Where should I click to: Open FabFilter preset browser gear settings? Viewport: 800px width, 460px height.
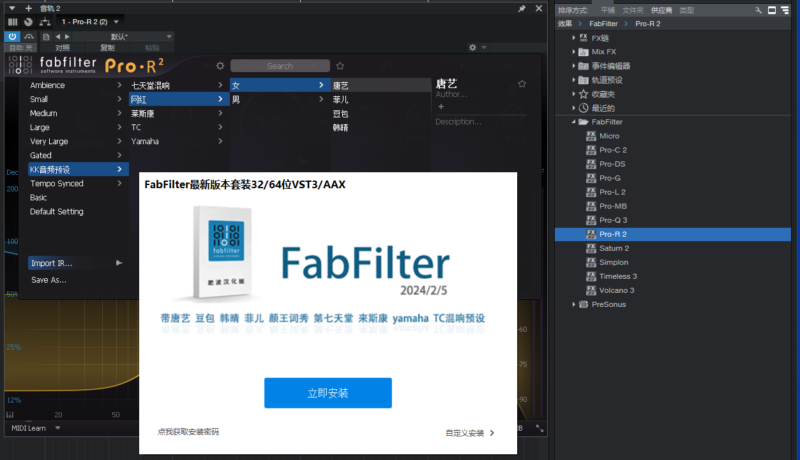coord(220,66)
